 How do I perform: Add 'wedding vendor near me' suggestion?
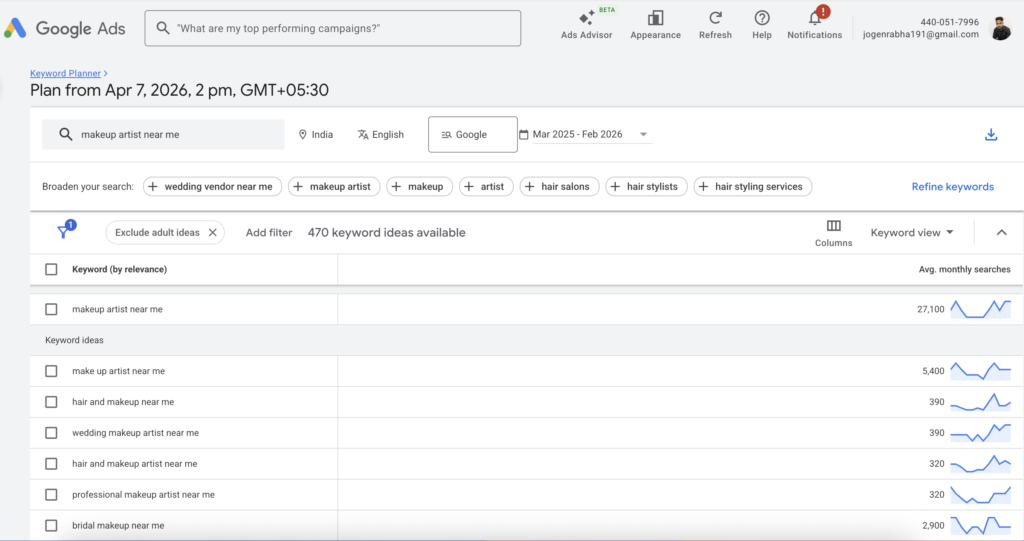(x=212, y=187)
